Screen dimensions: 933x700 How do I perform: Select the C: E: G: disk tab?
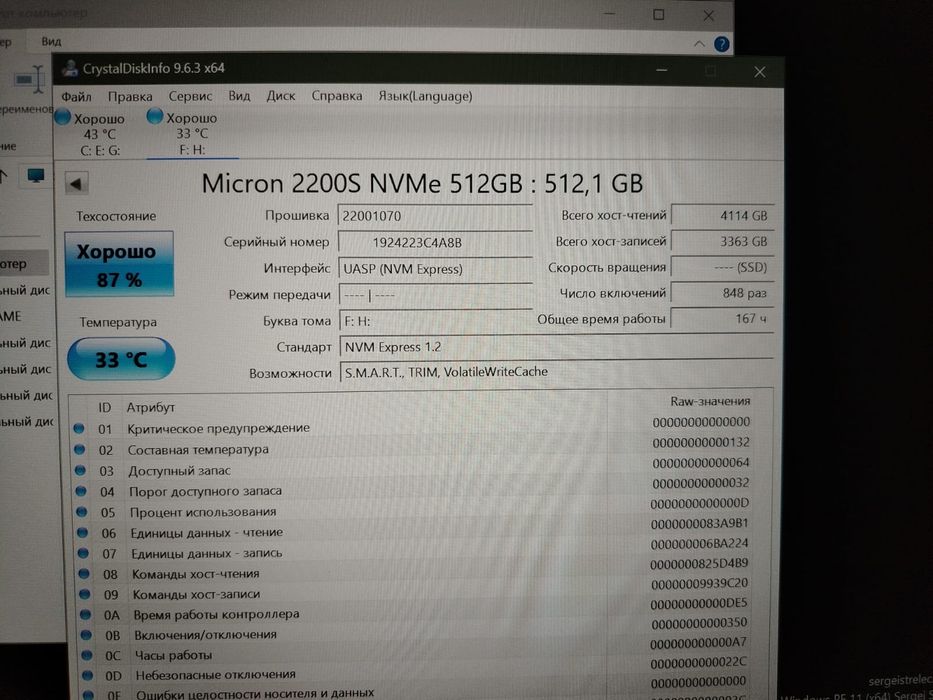pyautogui.click(x=99, y=134)
